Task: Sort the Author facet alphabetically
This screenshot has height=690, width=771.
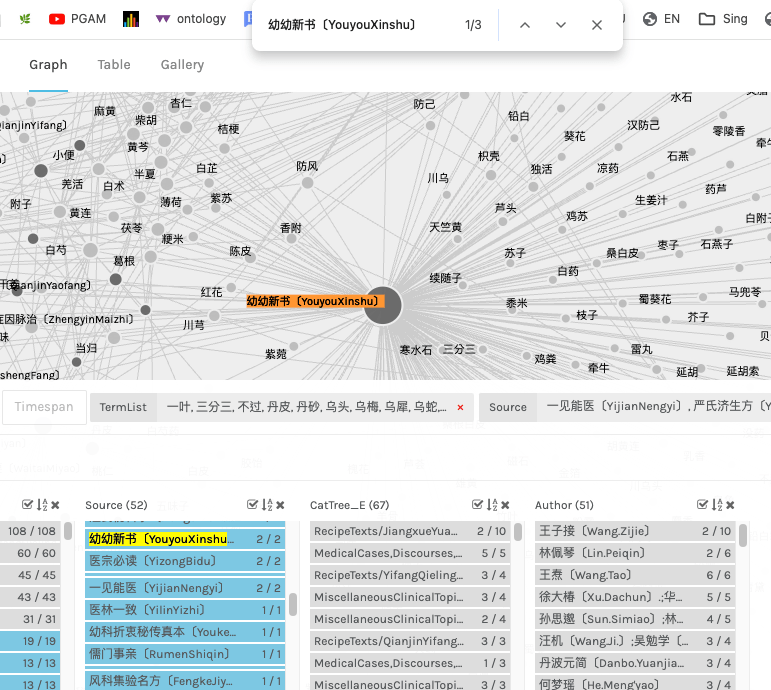Action: (x=716, y=506)
